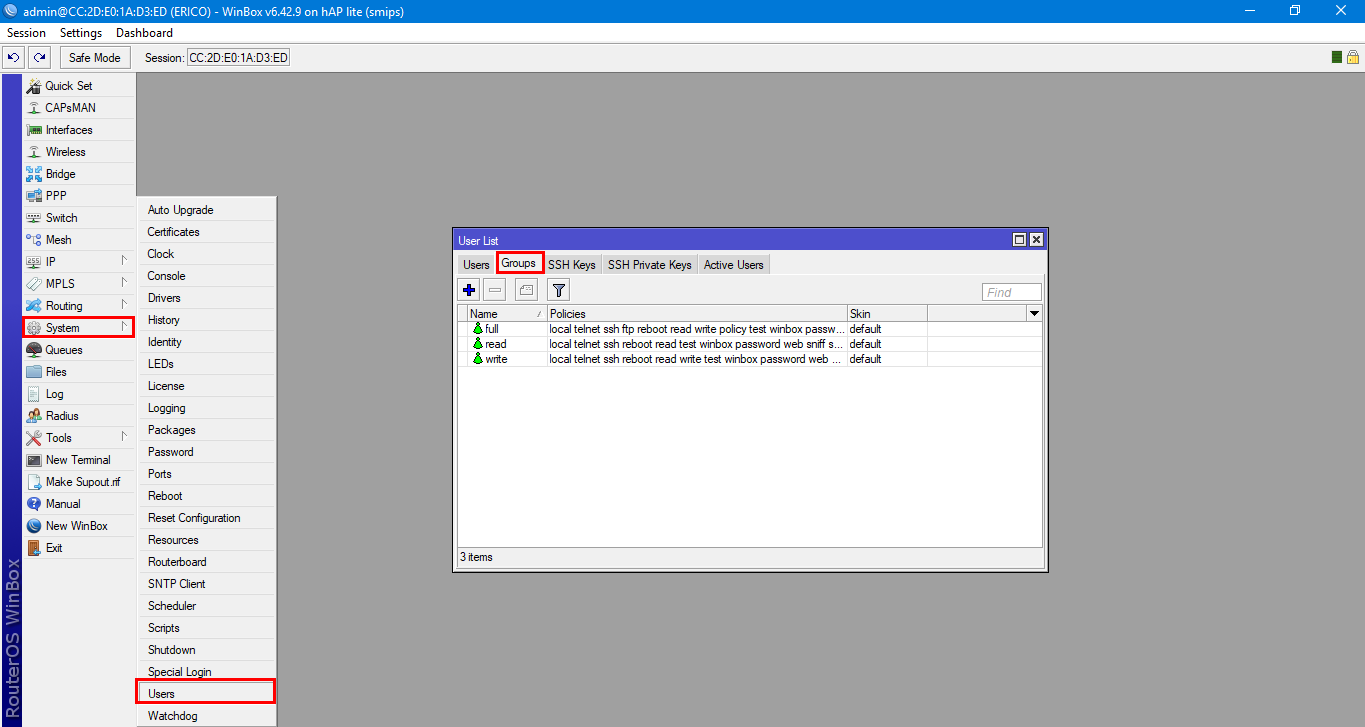This screenshot has width=1365, height=727.
Task: Switch to Groups tab
Action: coord(519,264)
